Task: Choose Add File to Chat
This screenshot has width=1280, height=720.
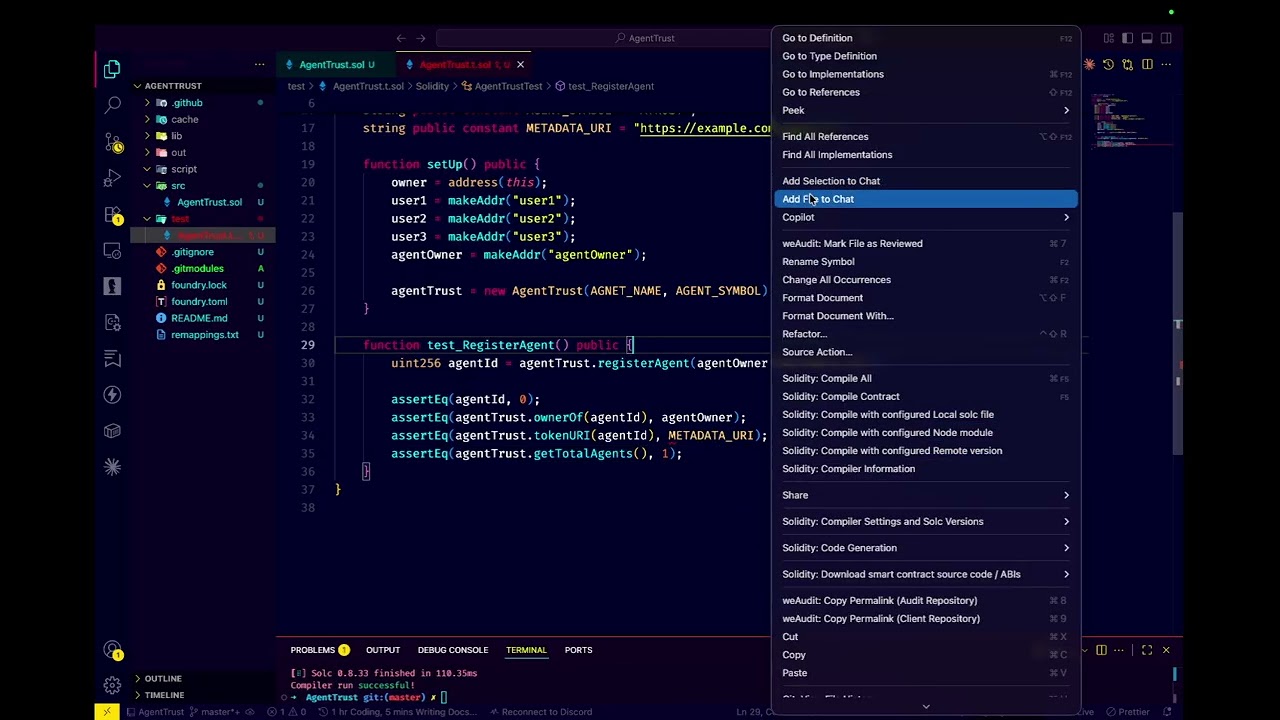Action: coord(926,199)
